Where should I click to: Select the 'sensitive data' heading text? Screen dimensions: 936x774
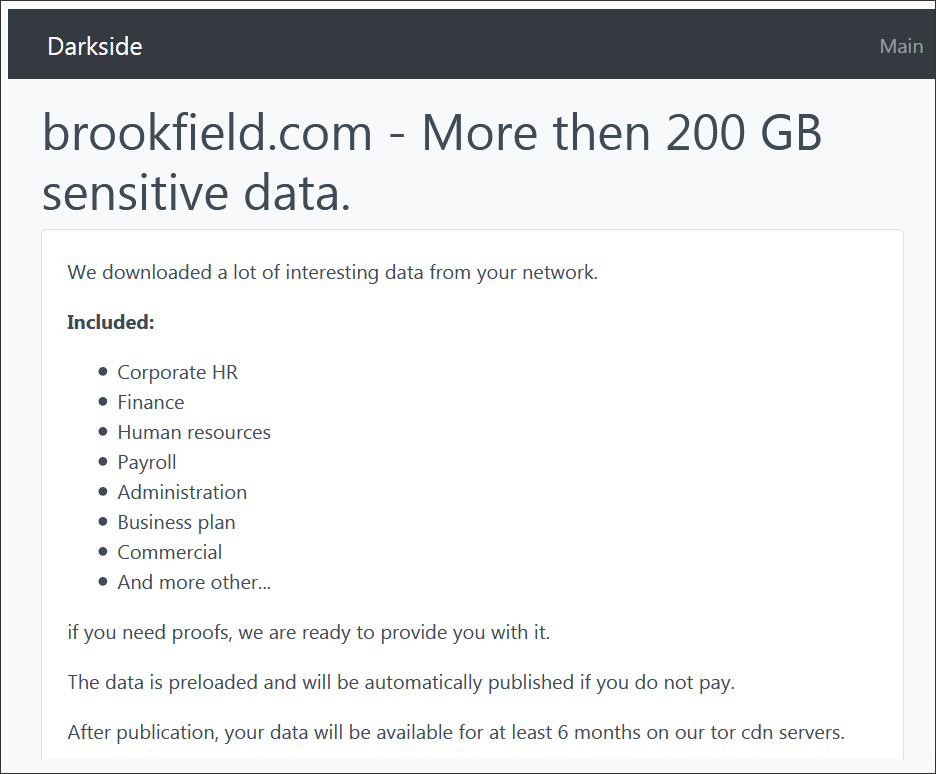(196, 194)
